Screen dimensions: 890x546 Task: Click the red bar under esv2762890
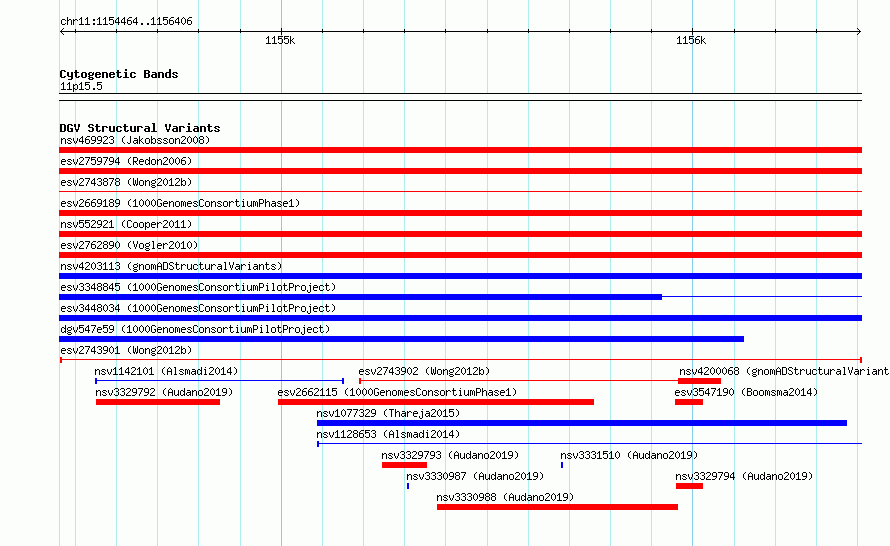tap(460, 255)
